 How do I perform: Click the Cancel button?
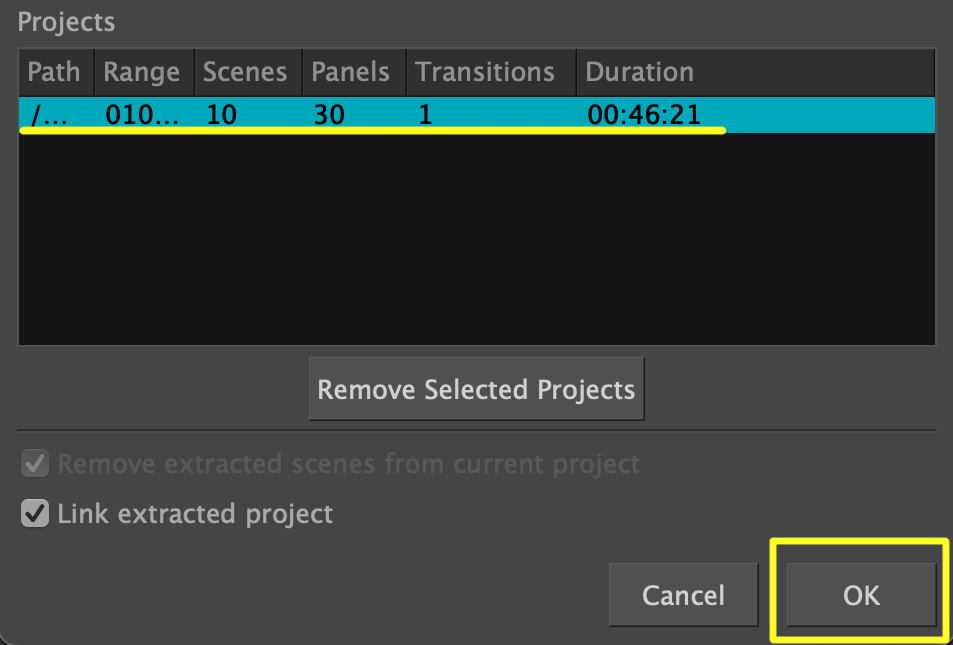[683, 595]
